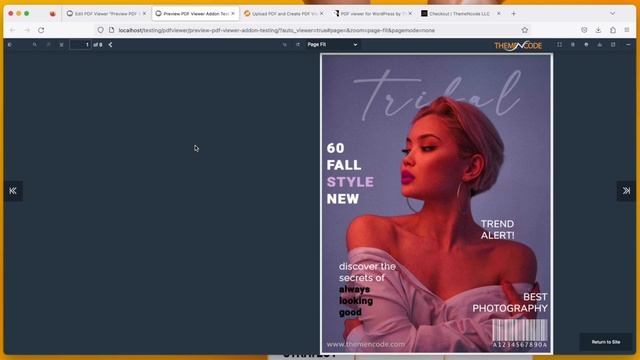This screenshot has height=360, width=640.
Task: Switch to Checkout ThemeNcode LLC tab
Action: click(x=461, y=13)
